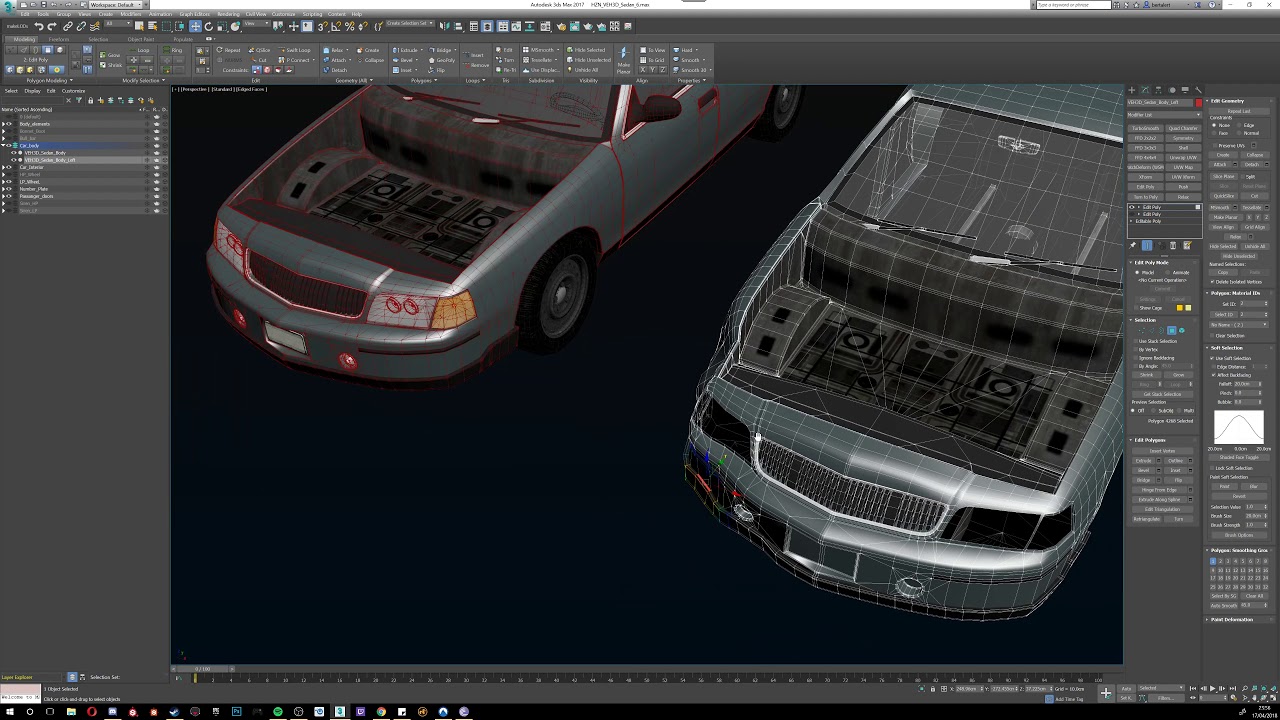The image size is (1280, 720).
Task: Toggle the Angle Snap icon
Action: pos(335,26)
